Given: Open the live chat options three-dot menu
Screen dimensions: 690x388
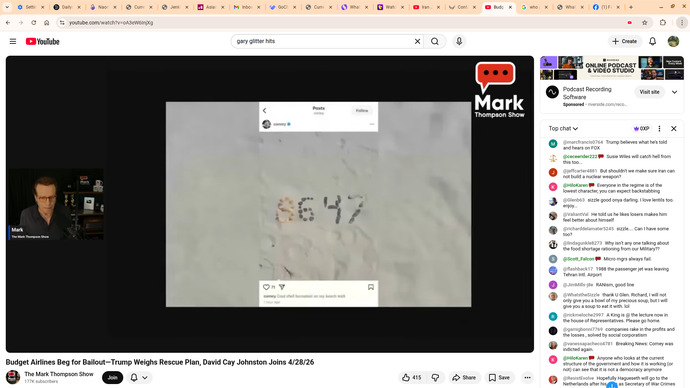Looking at the screenshot, I should click(x=659, y=128).
